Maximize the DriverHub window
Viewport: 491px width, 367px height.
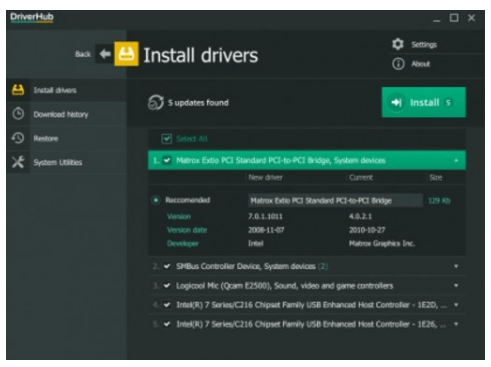pyautogui.click(x=454, y=18)
